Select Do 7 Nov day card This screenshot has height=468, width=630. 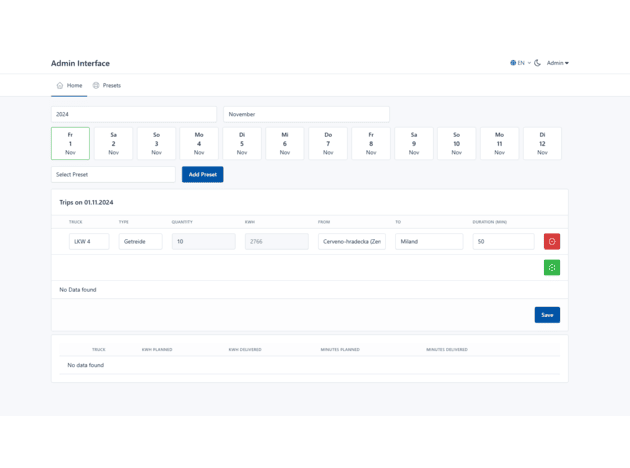[x=328, y=143]
